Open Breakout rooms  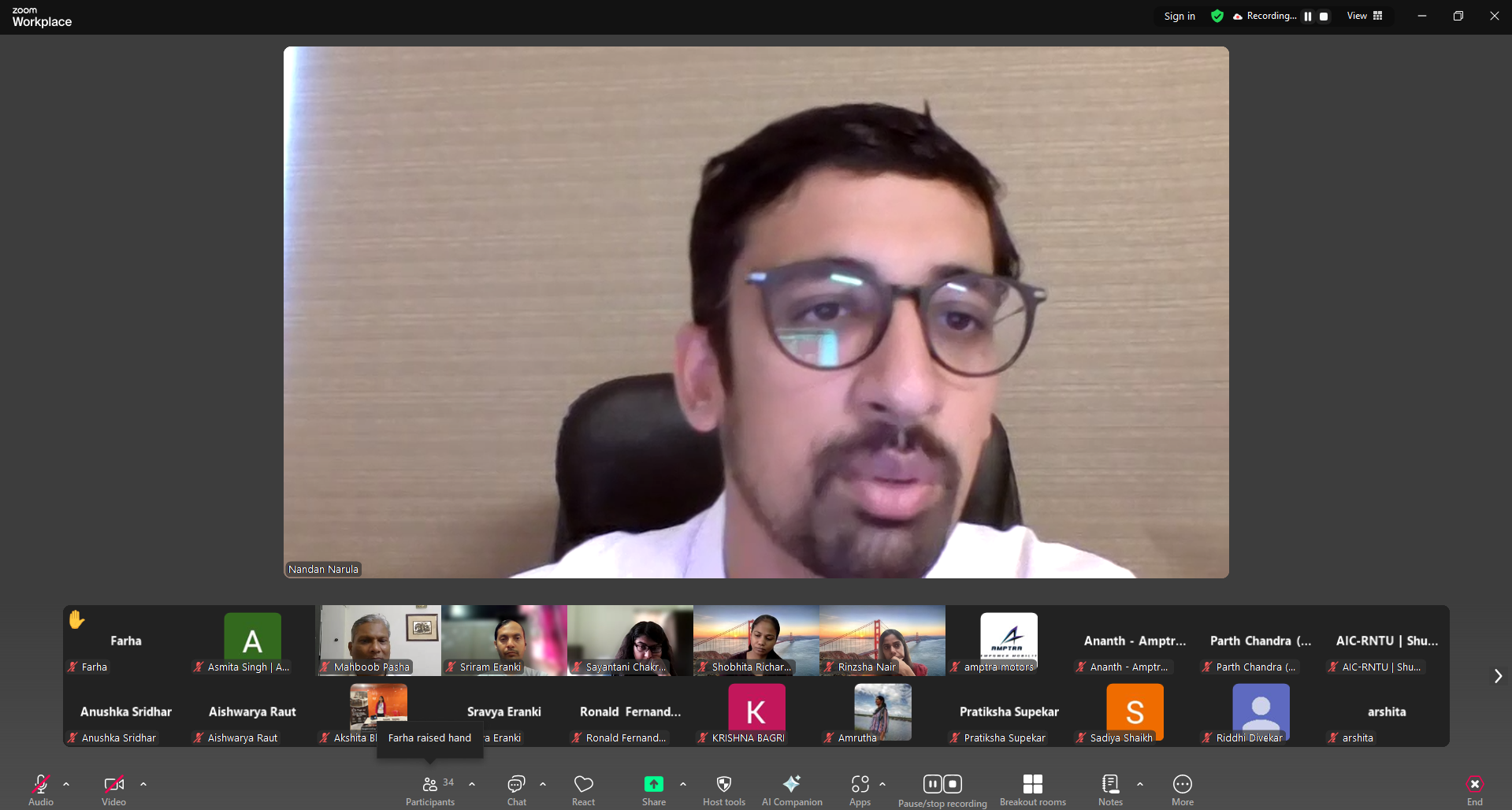tap(1032, 790)
